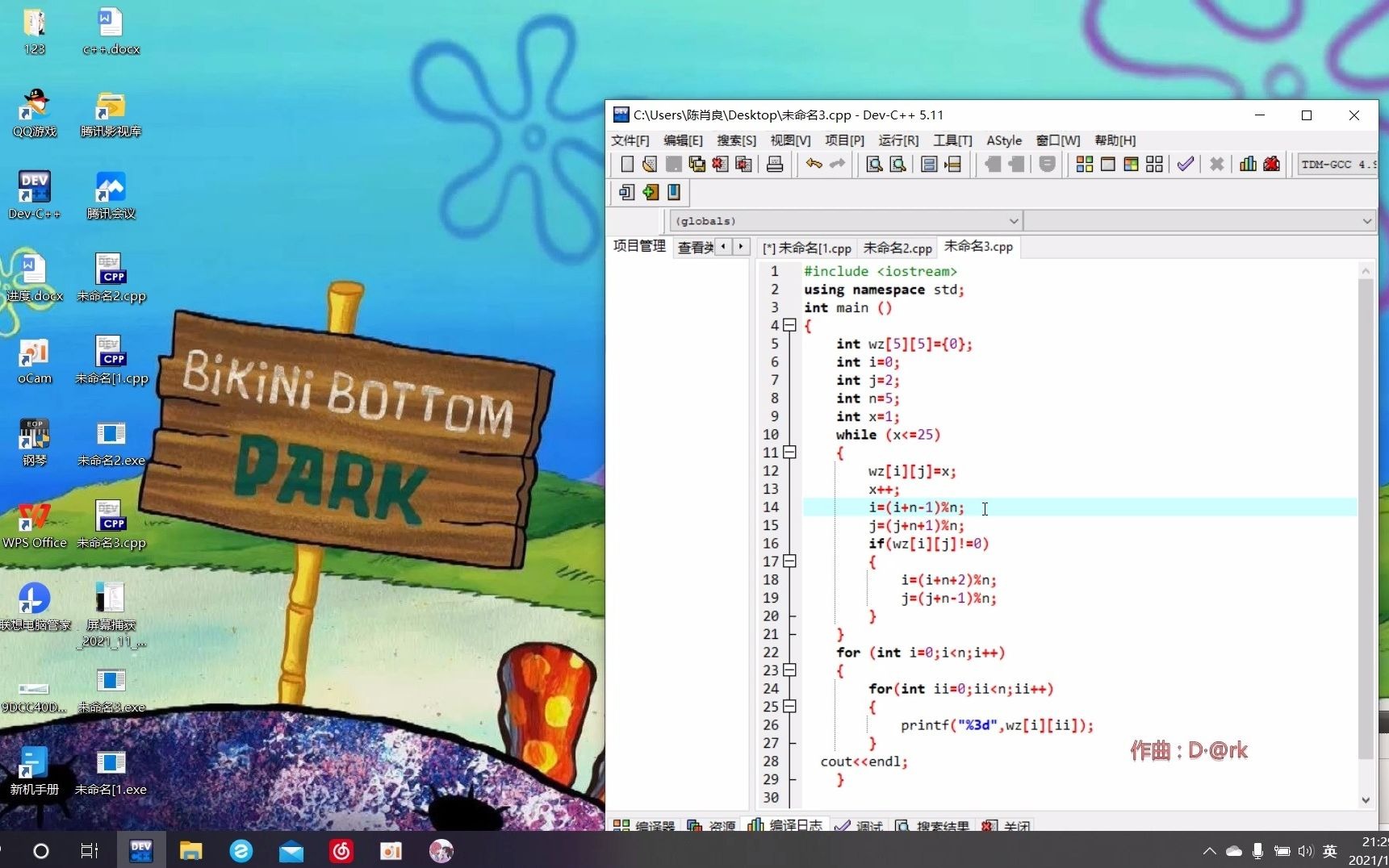Screen dimensions: 1389x868
Task: Switch to the [*] 未命名[1.cpp editor tab
Action: [x=807, y=248]
